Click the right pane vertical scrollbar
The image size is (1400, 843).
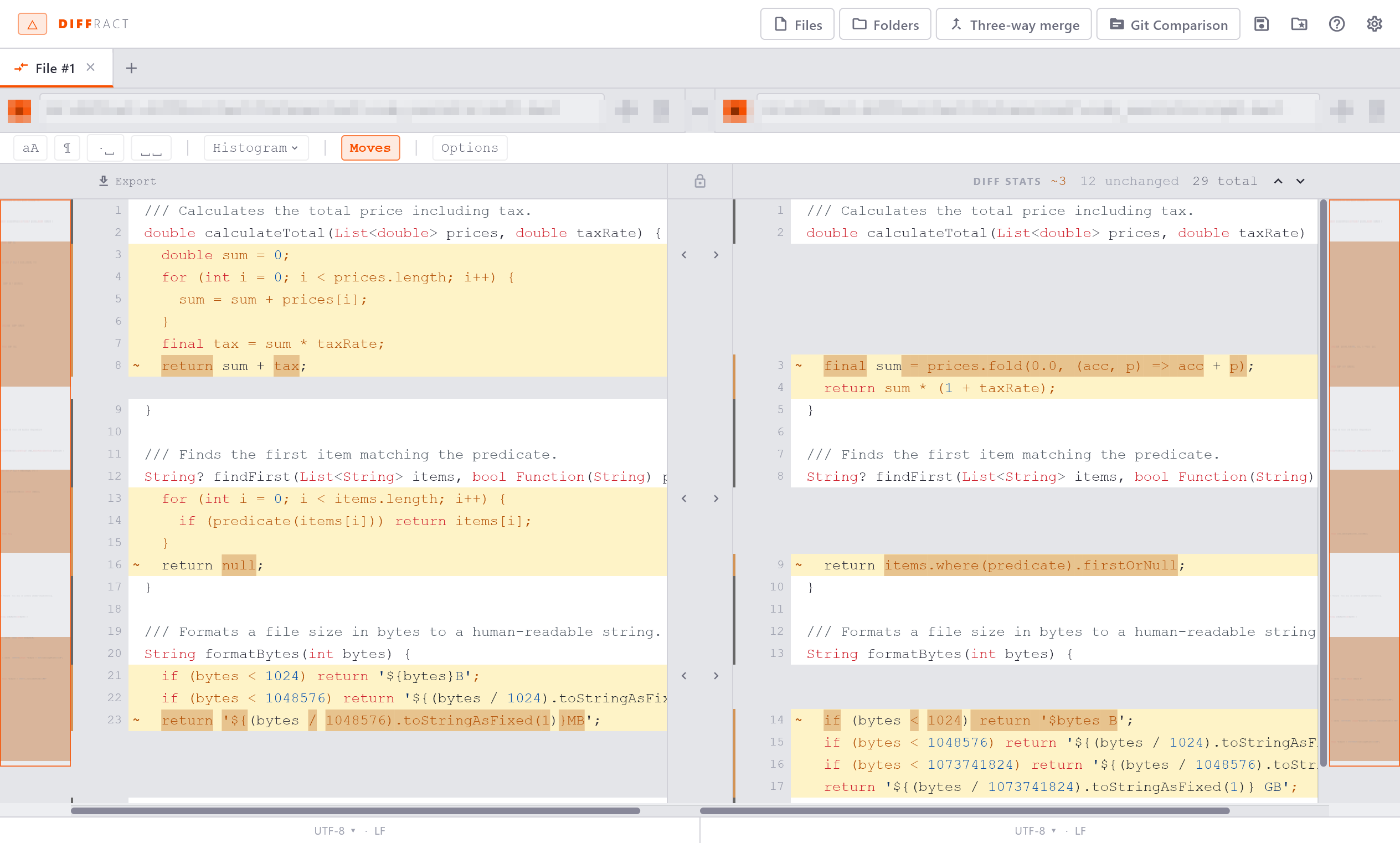point(1323,483)
